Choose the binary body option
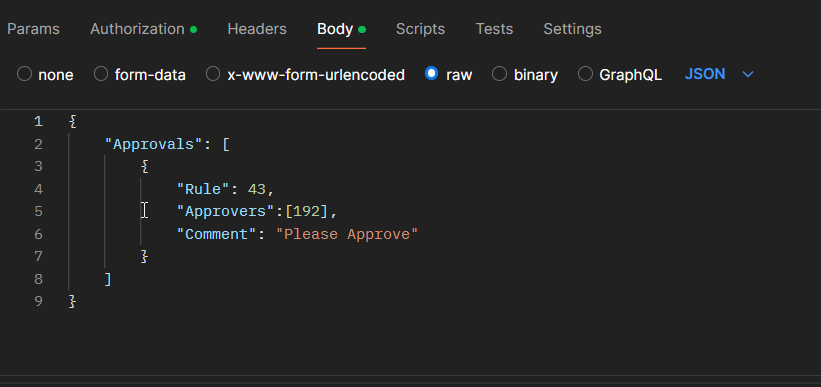The height and width of the screenshot is (387, 821). coord(500,74)
